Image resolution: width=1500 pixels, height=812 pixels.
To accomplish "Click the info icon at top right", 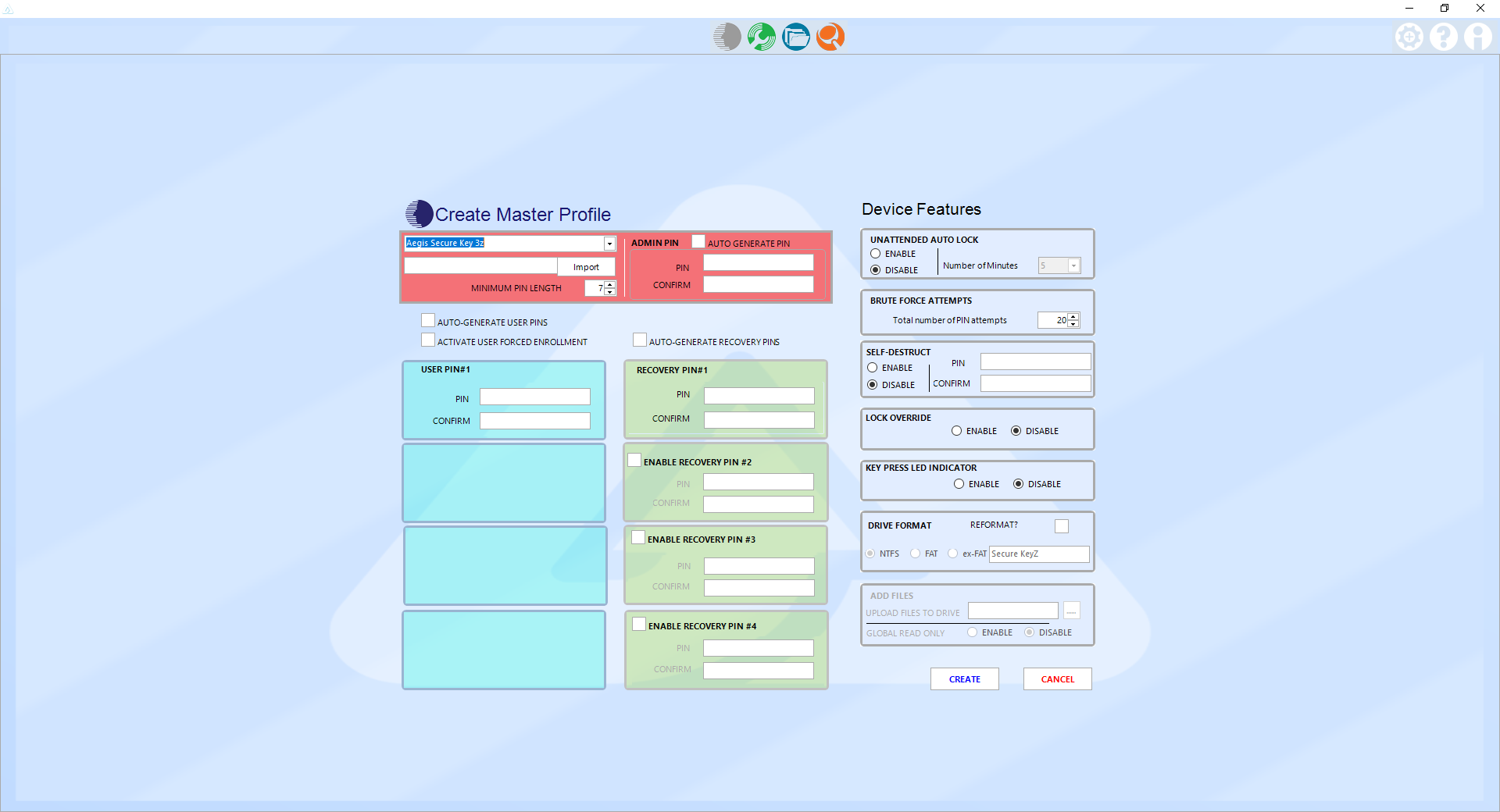I will (x=1477, y=37).
